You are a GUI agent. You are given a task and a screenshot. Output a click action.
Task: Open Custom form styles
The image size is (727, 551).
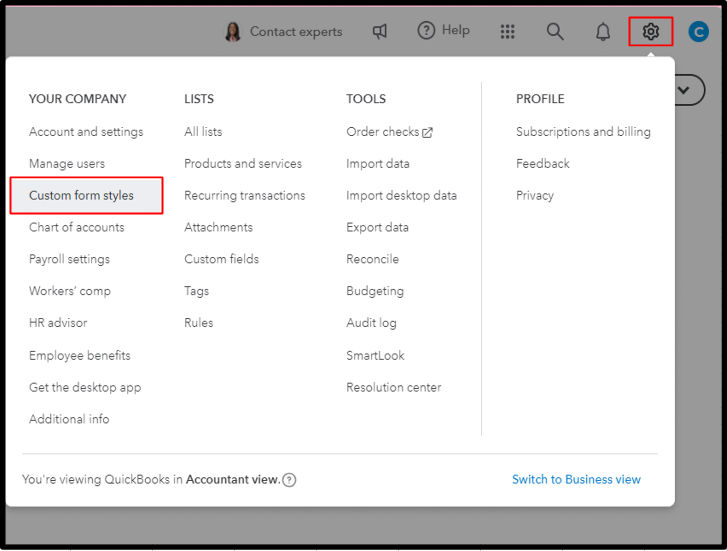pyautogui.click(x=81, y=195)
